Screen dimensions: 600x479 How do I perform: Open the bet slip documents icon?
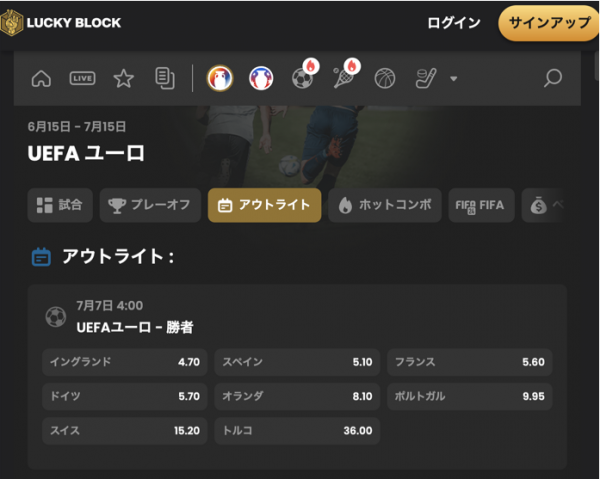(165, 78)
